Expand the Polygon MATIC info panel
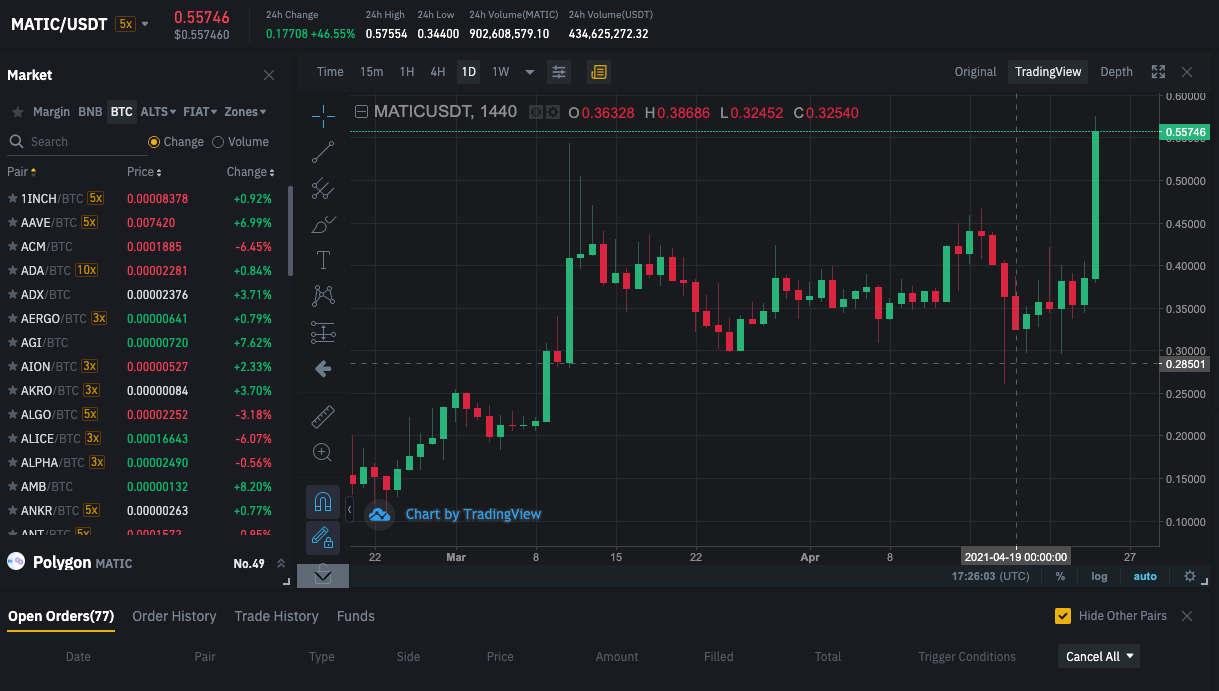Screen dimensions: 1219x691 point(281,564)
